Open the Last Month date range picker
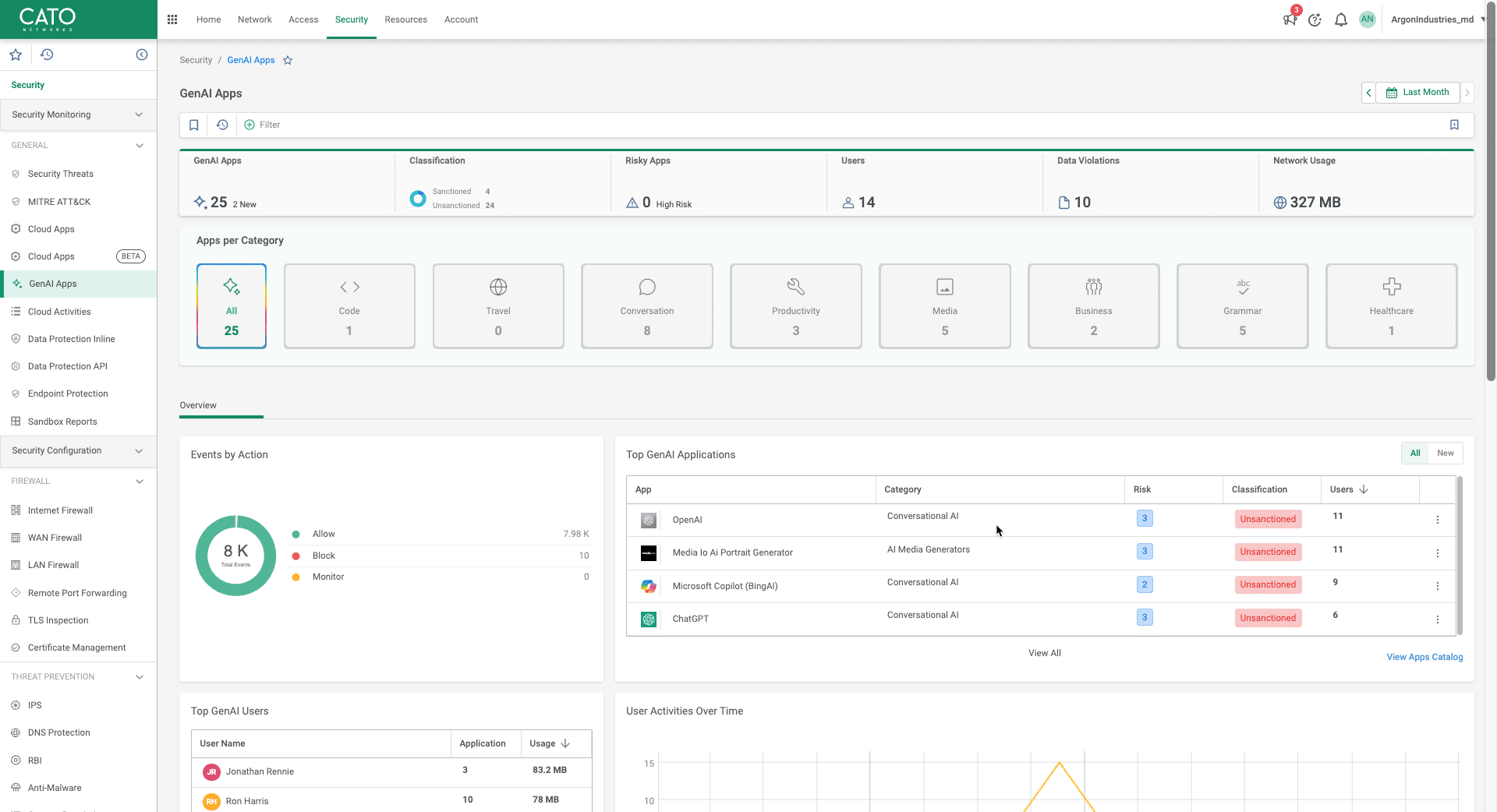 point(1417,93)
